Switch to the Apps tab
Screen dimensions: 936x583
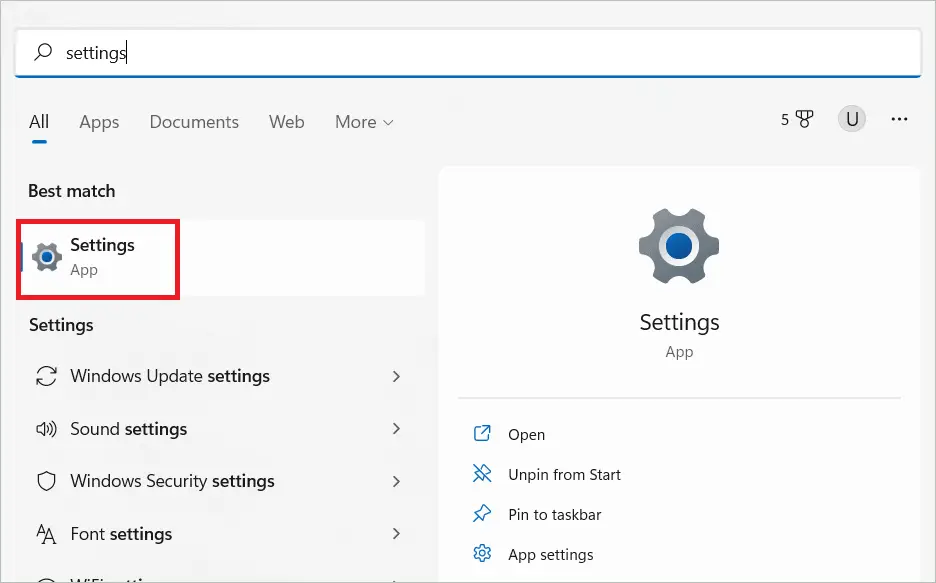tap(98, 121)
